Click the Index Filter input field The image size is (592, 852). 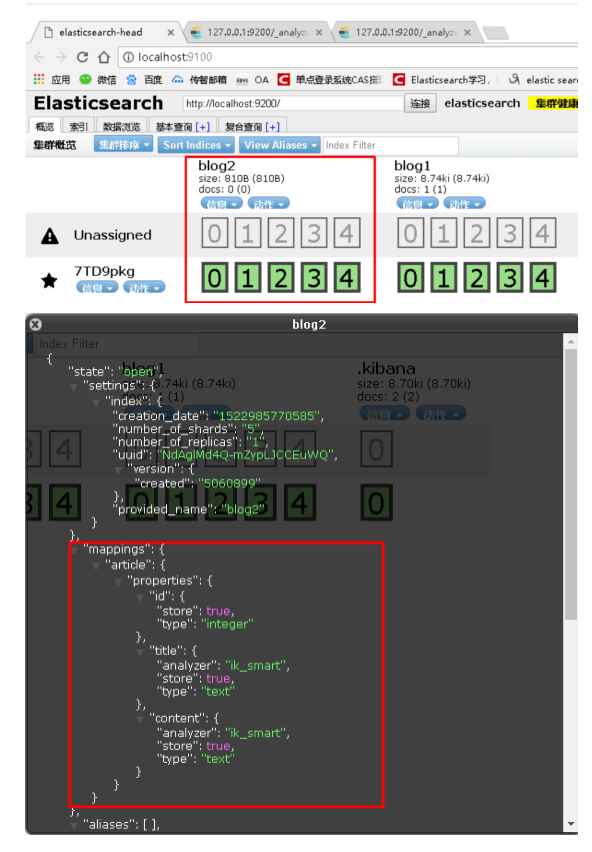click(x=391, y=146)
